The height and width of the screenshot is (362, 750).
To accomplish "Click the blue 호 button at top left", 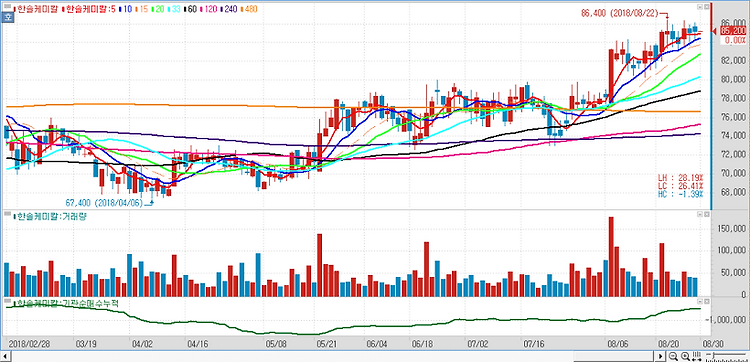I will coord(7,18).
